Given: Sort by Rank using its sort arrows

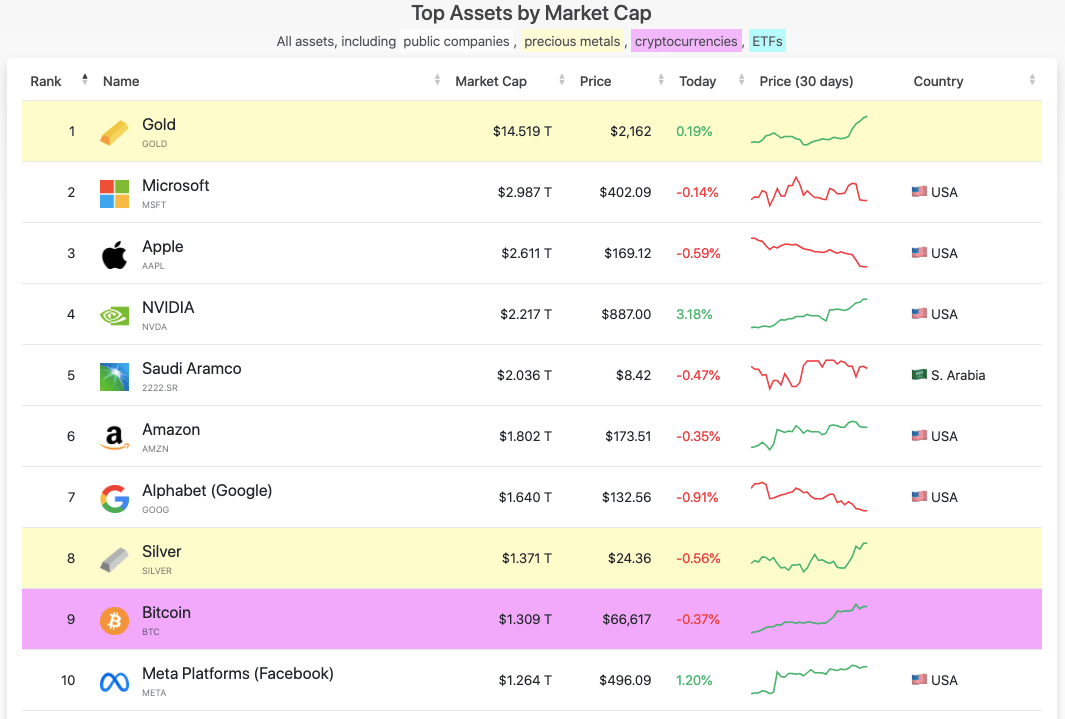Looking at the screenshot, I should [x=85, y=79].
